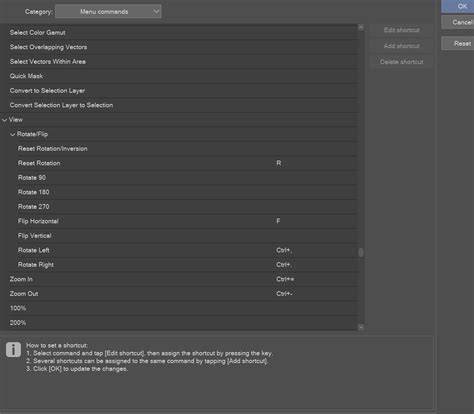Collapse the Rotate/Flip subgroup

point(13,134)
